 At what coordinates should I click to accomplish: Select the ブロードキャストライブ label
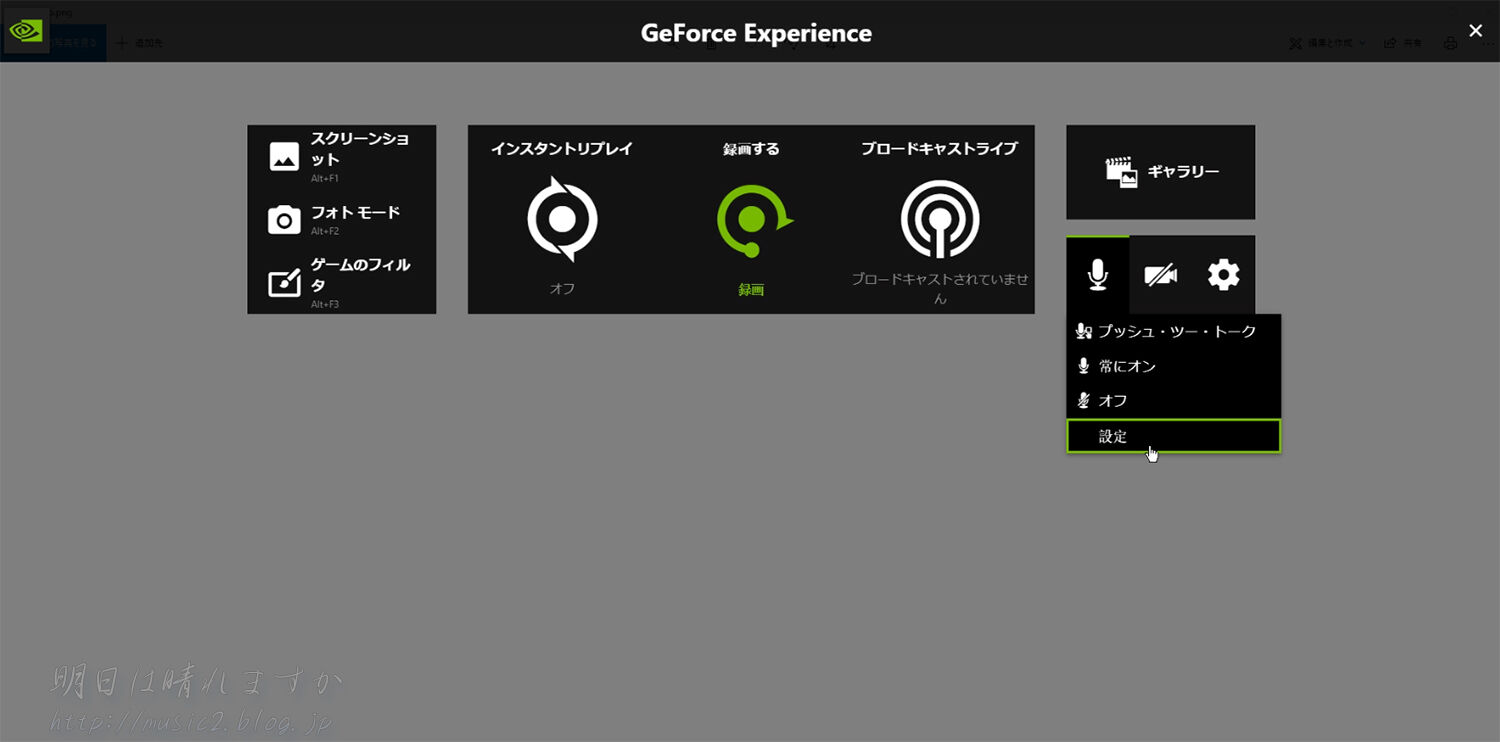click(940, 149)
